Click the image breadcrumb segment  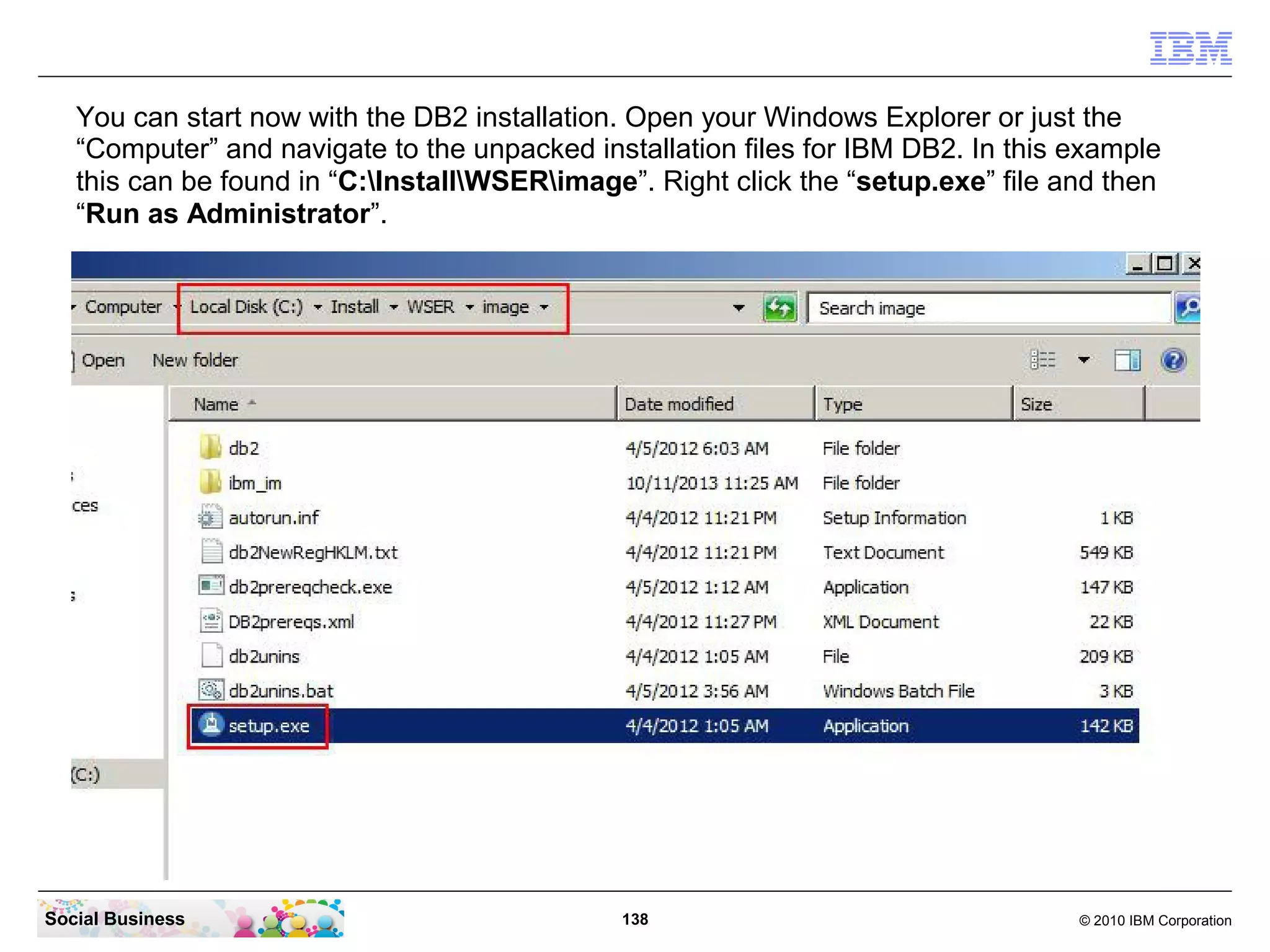(x=505, y=307)
